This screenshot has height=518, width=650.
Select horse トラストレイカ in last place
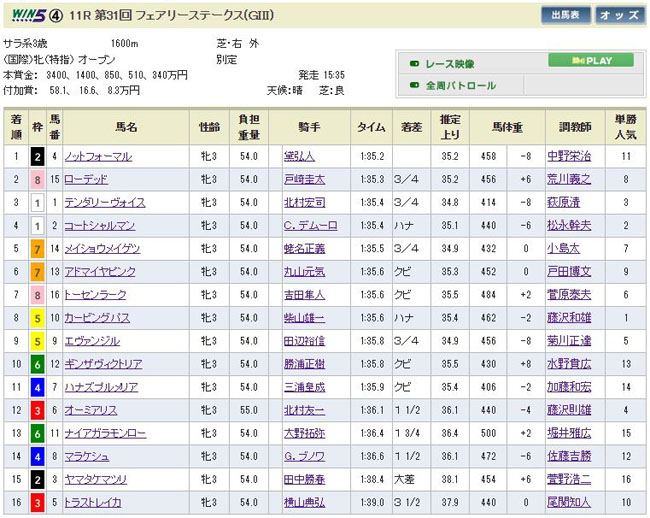(93, 502)
